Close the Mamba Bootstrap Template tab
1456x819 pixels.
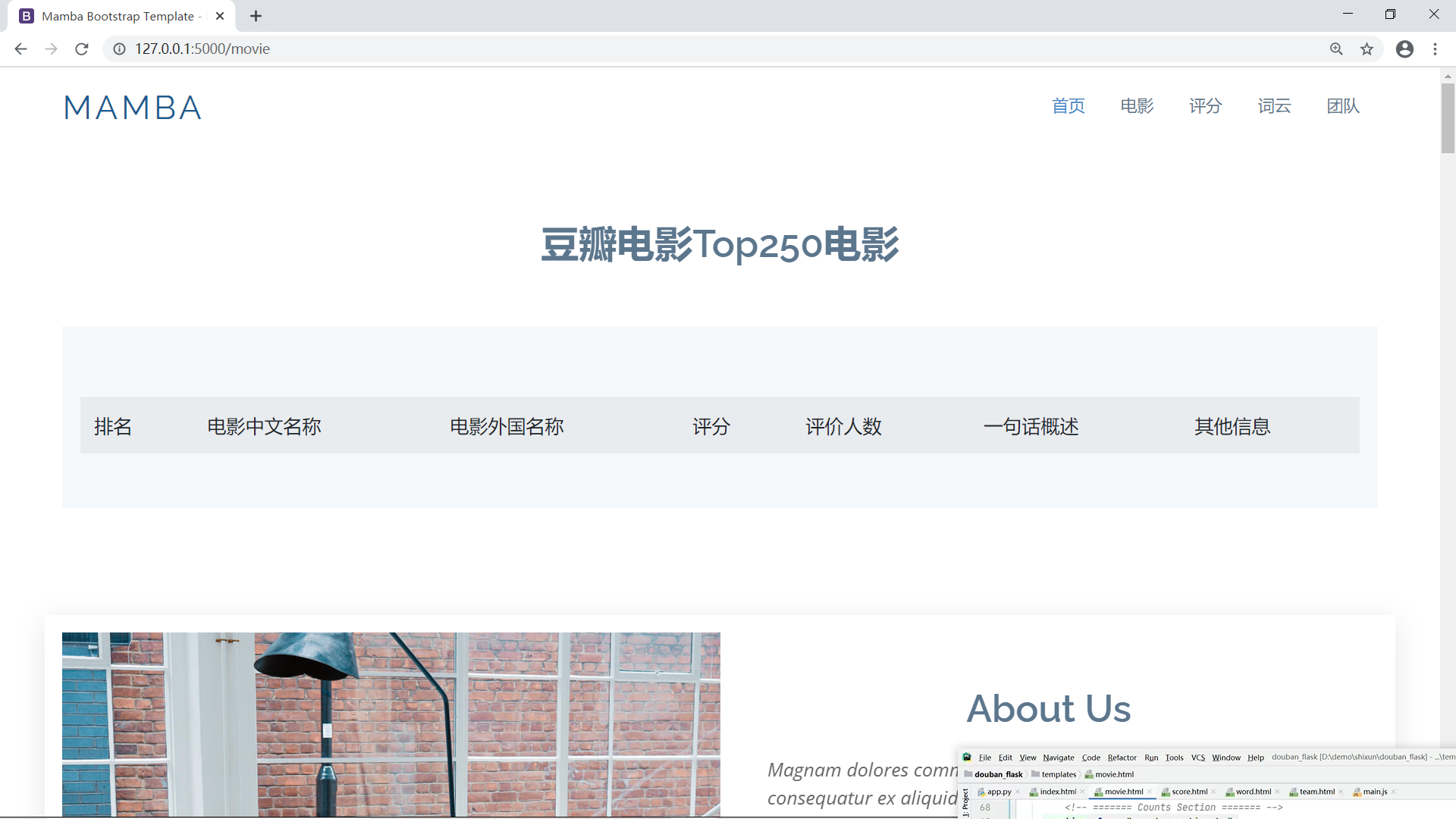[220, 16]
